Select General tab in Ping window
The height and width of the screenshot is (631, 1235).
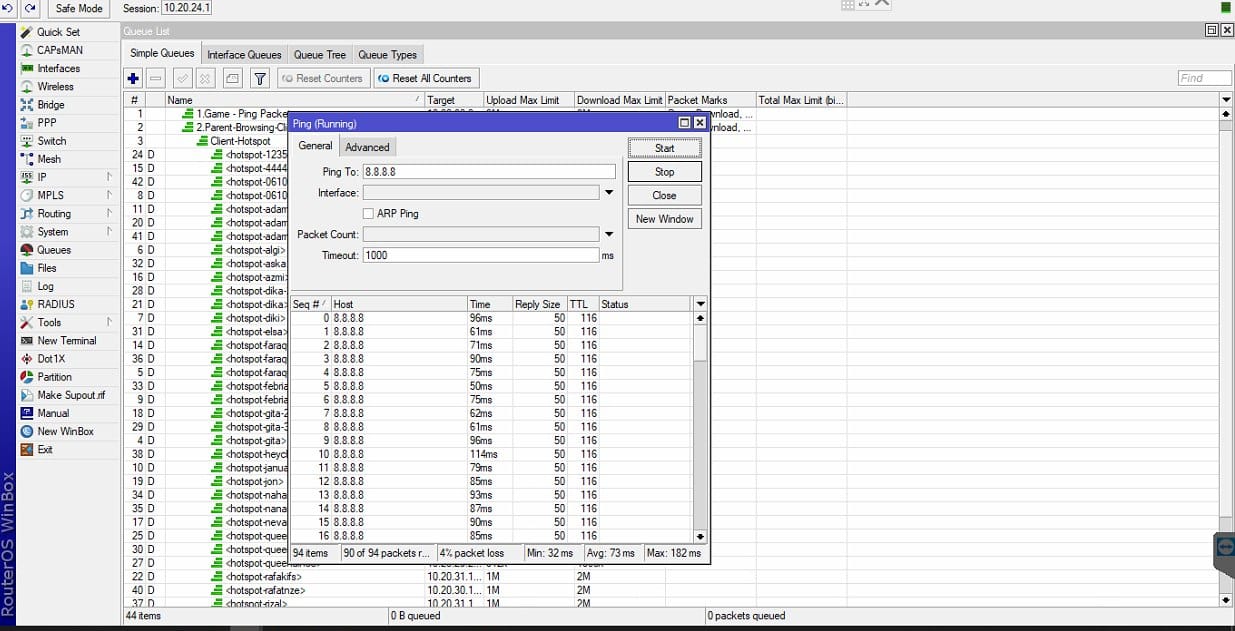[x=315, y=146]
